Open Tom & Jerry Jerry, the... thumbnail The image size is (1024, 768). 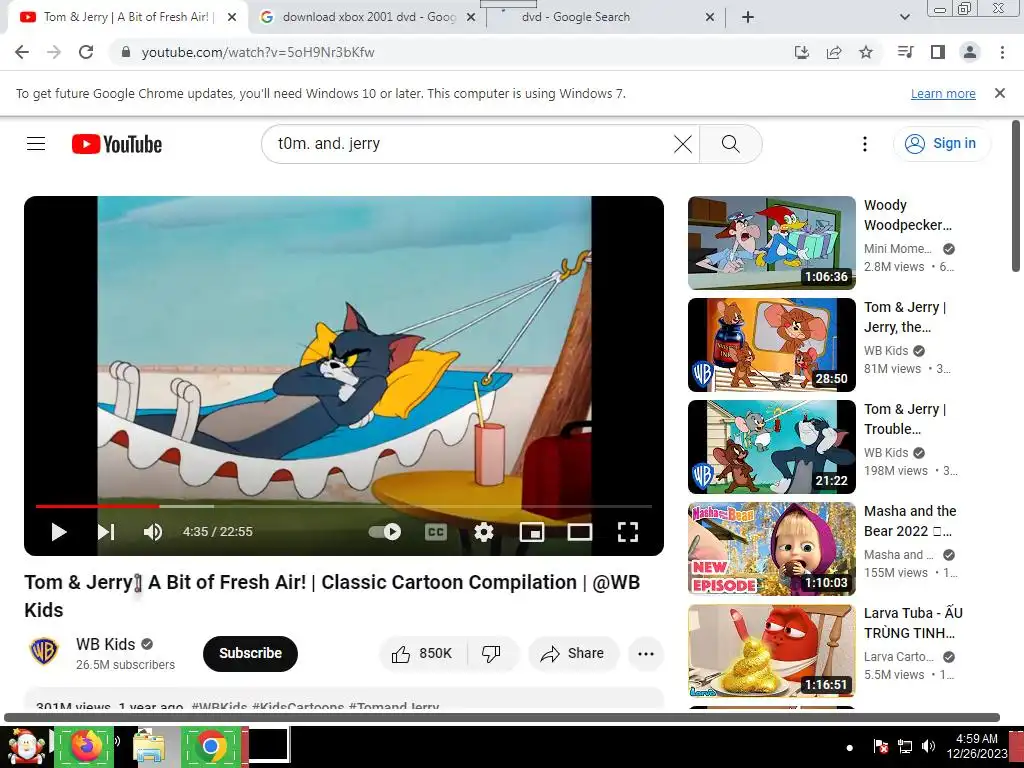[x=771, y=345]
